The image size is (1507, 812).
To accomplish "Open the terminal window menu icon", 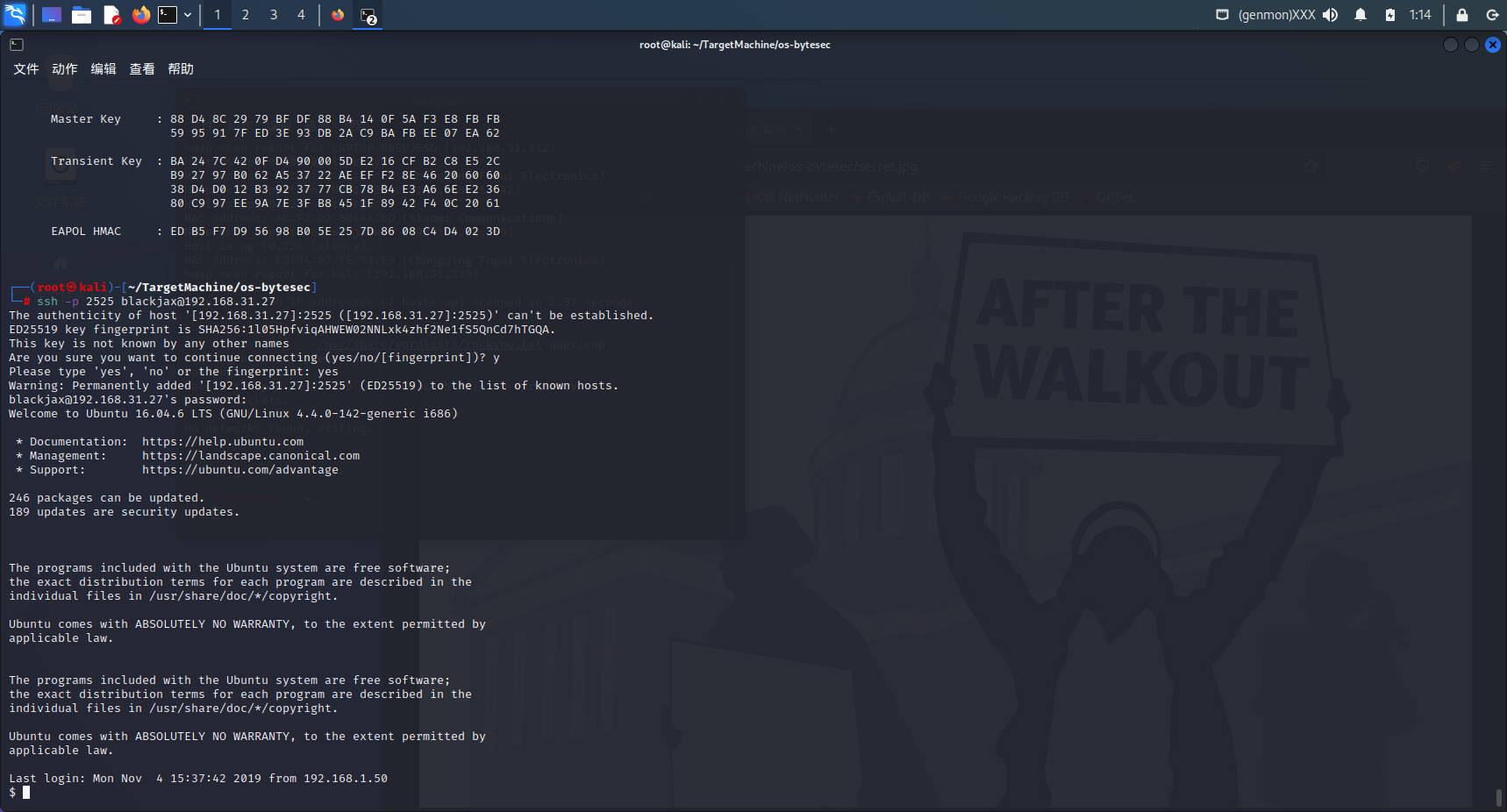I will (x=17, y=45).
